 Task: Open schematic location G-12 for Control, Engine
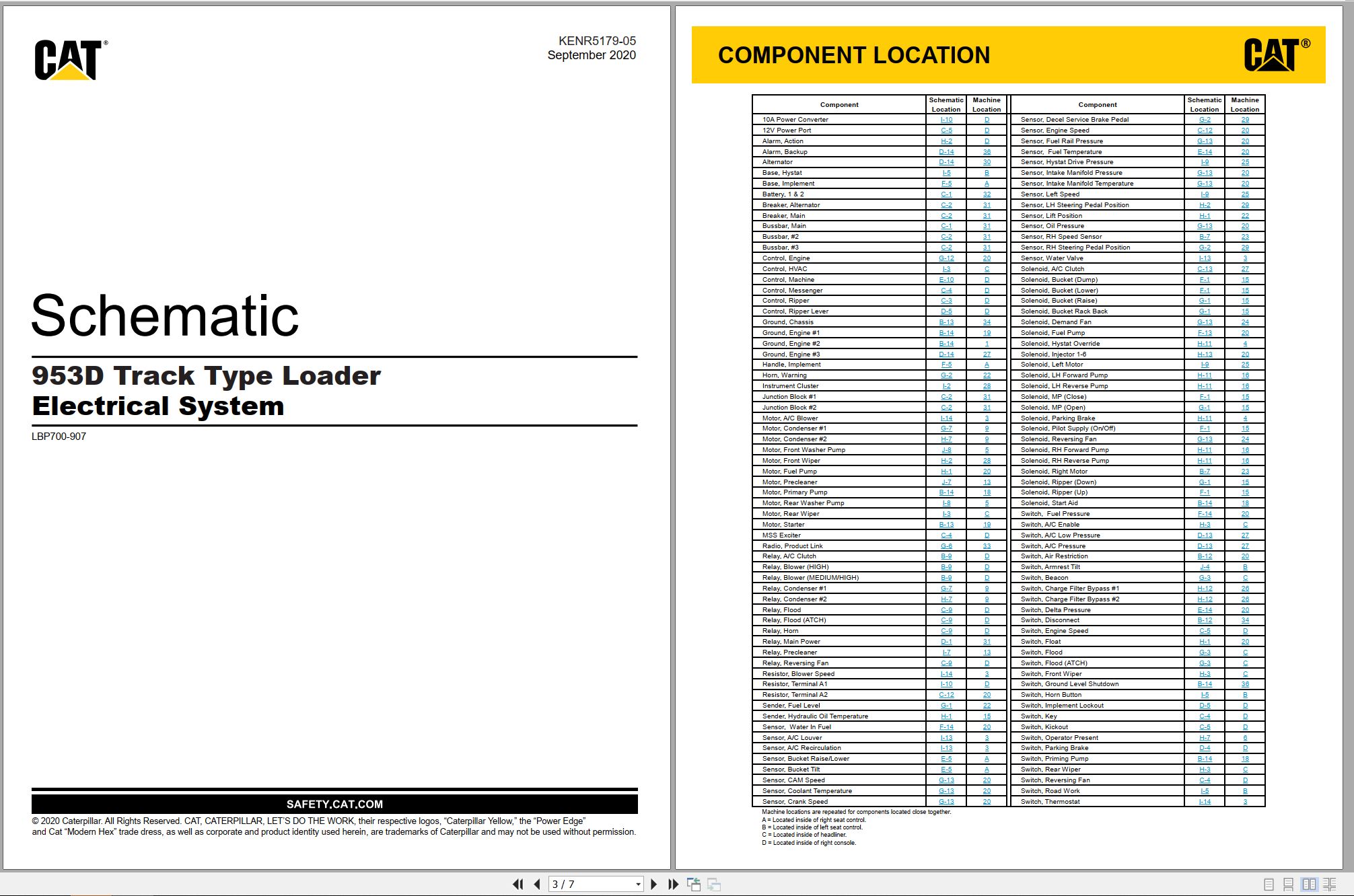(946, 258)
